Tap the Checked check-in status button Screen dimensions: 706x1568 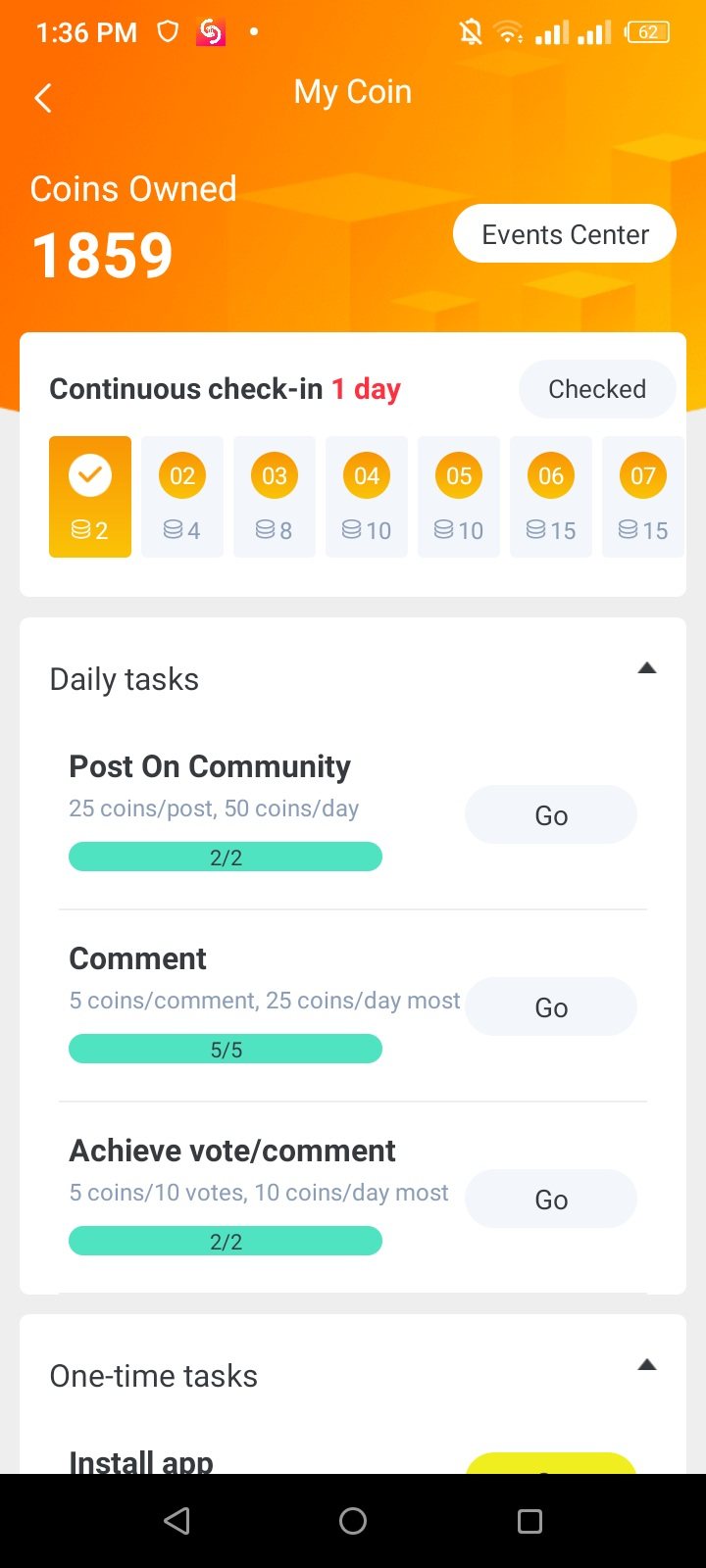click(x=596, y=389)
